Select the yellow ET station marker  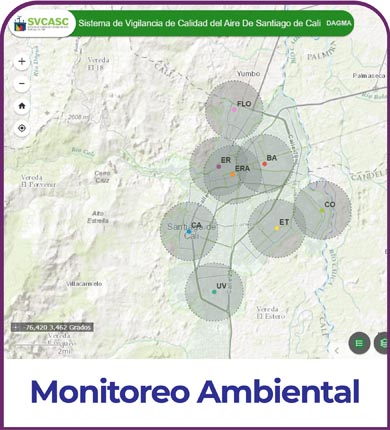(x=277, y=228)
